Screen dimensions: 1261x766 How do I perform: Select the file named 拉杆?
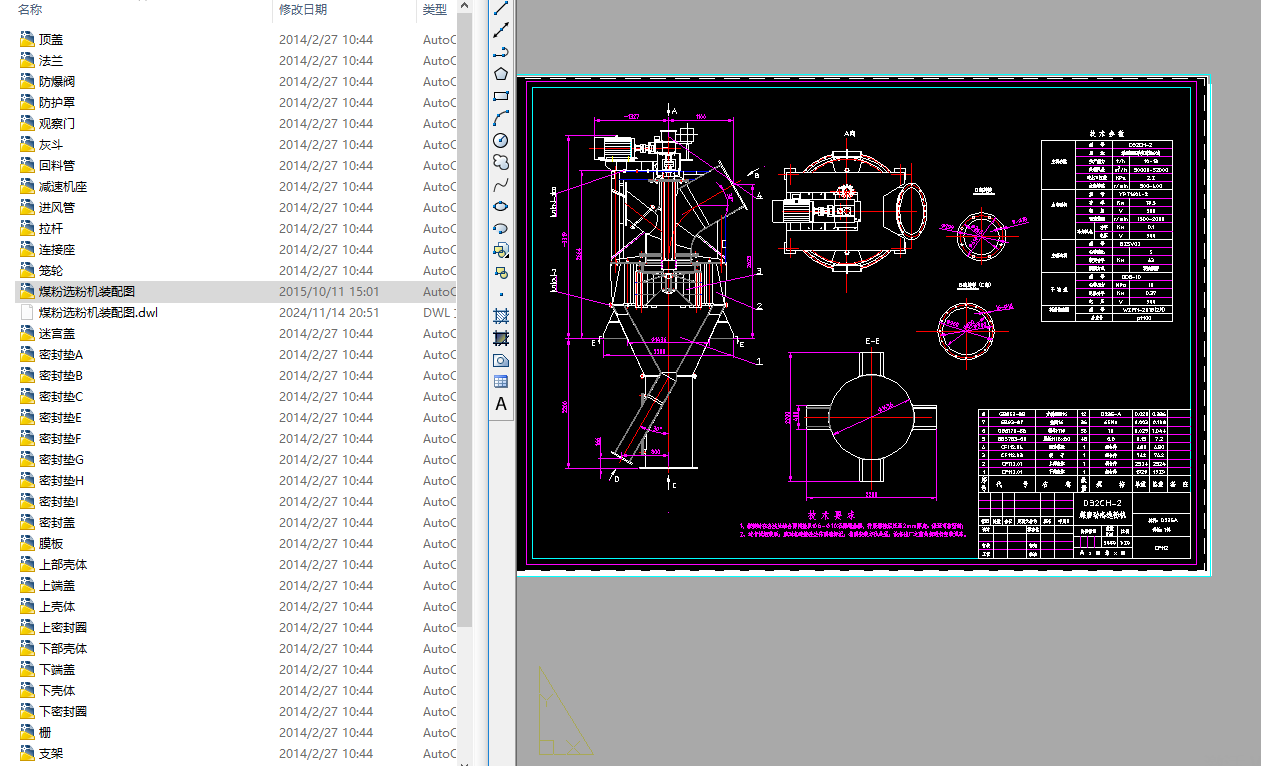(x=51, y=229)
